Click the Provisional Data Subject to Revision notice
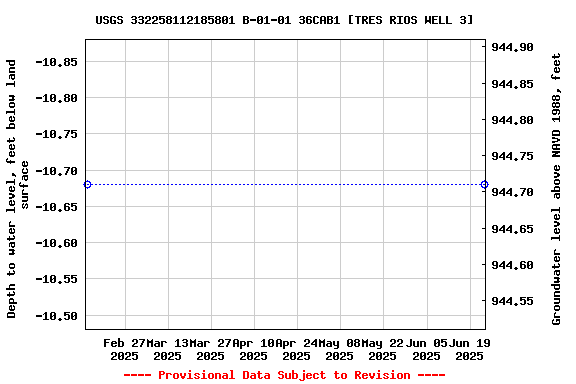Image resolution: width=576 pixels, height=384 pixels. [x=284, y=375]
